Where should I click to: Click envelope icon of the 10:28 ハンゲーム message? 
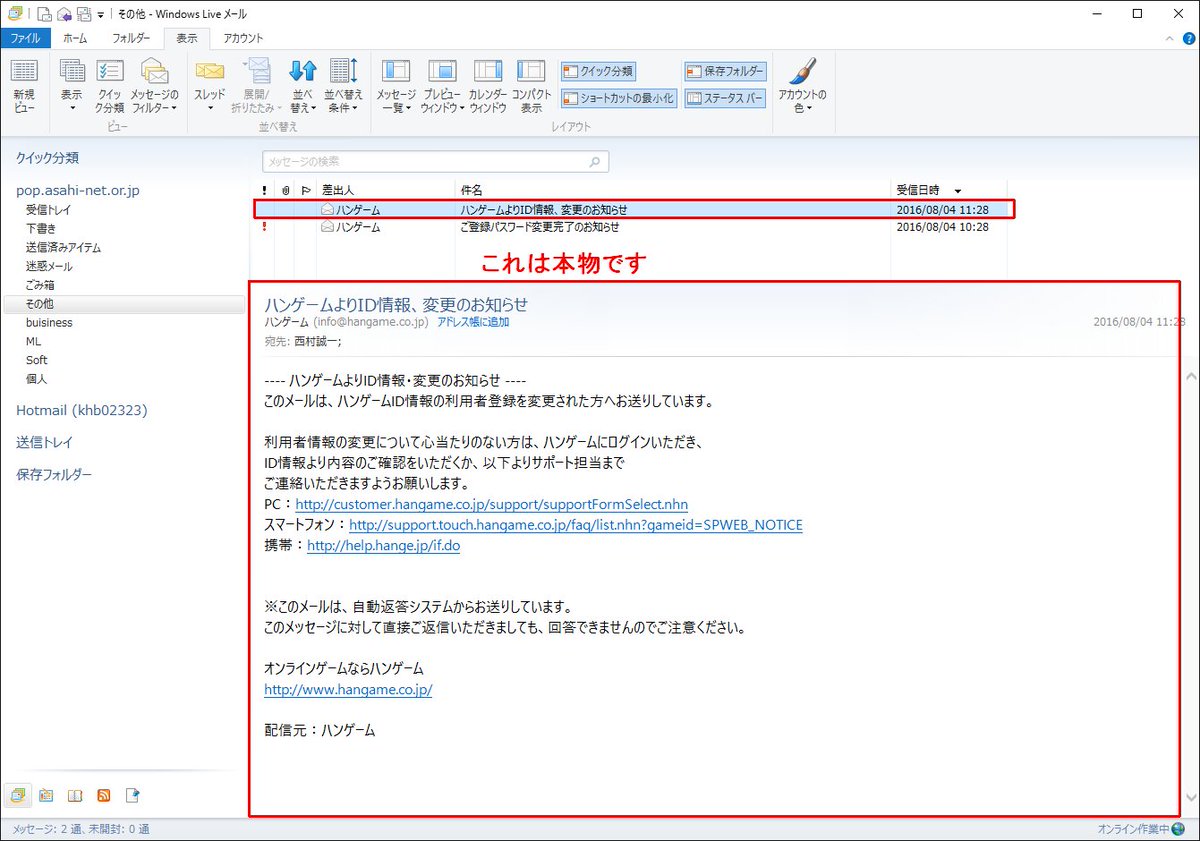click(x=327, y=227)
